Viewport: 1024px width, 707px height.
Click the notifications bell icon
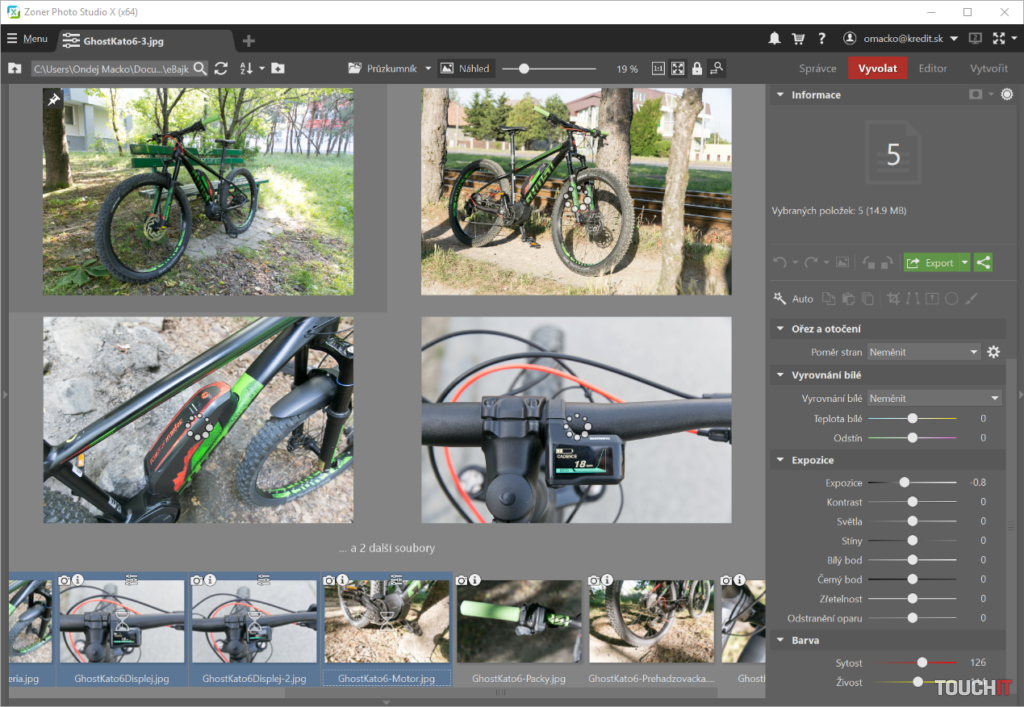point(774,39)
